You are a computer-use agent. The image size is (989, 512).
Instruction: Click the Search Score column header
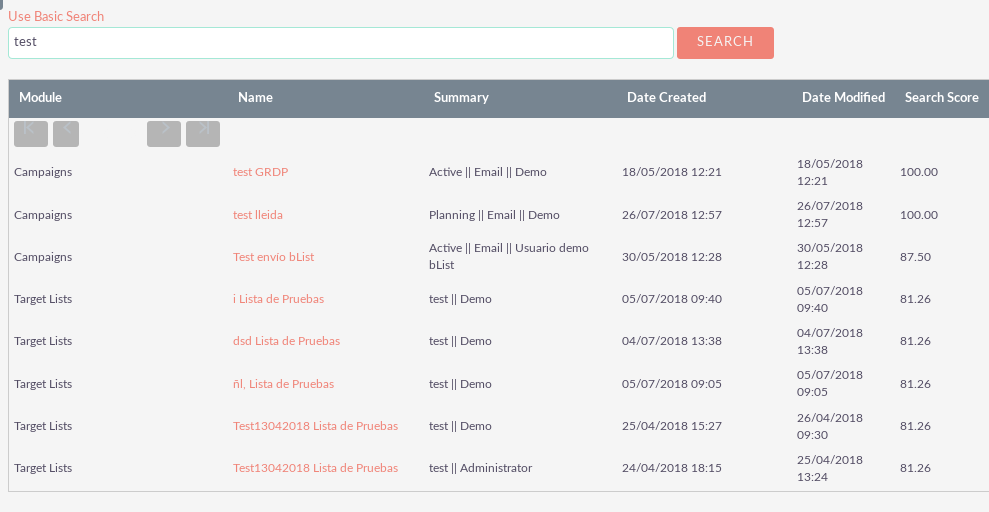(x=942, y=98)
